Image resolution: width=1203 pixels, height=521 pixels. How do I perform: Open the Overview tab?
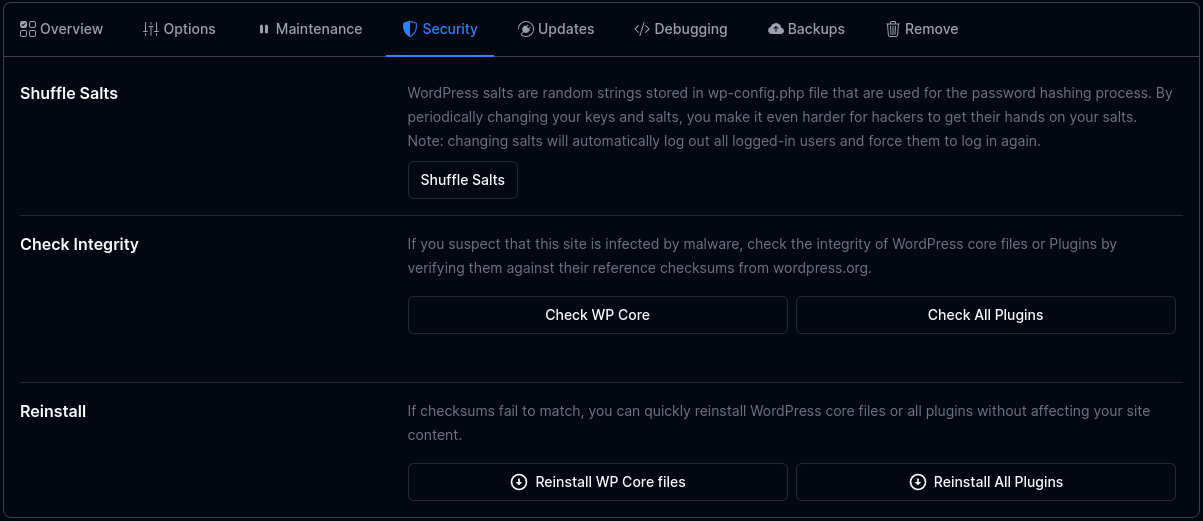click(x=61, y=29)
